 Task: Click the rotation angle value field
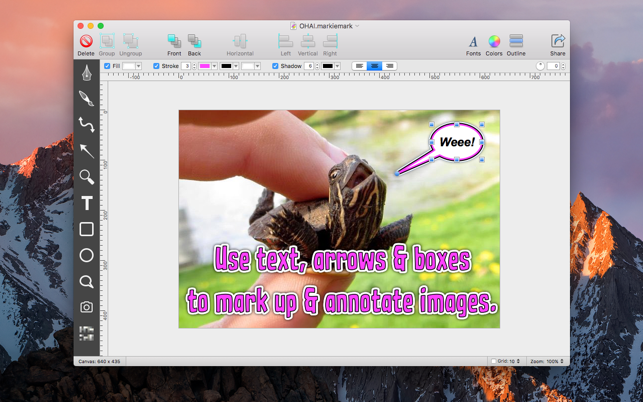[x=554, y=66]
